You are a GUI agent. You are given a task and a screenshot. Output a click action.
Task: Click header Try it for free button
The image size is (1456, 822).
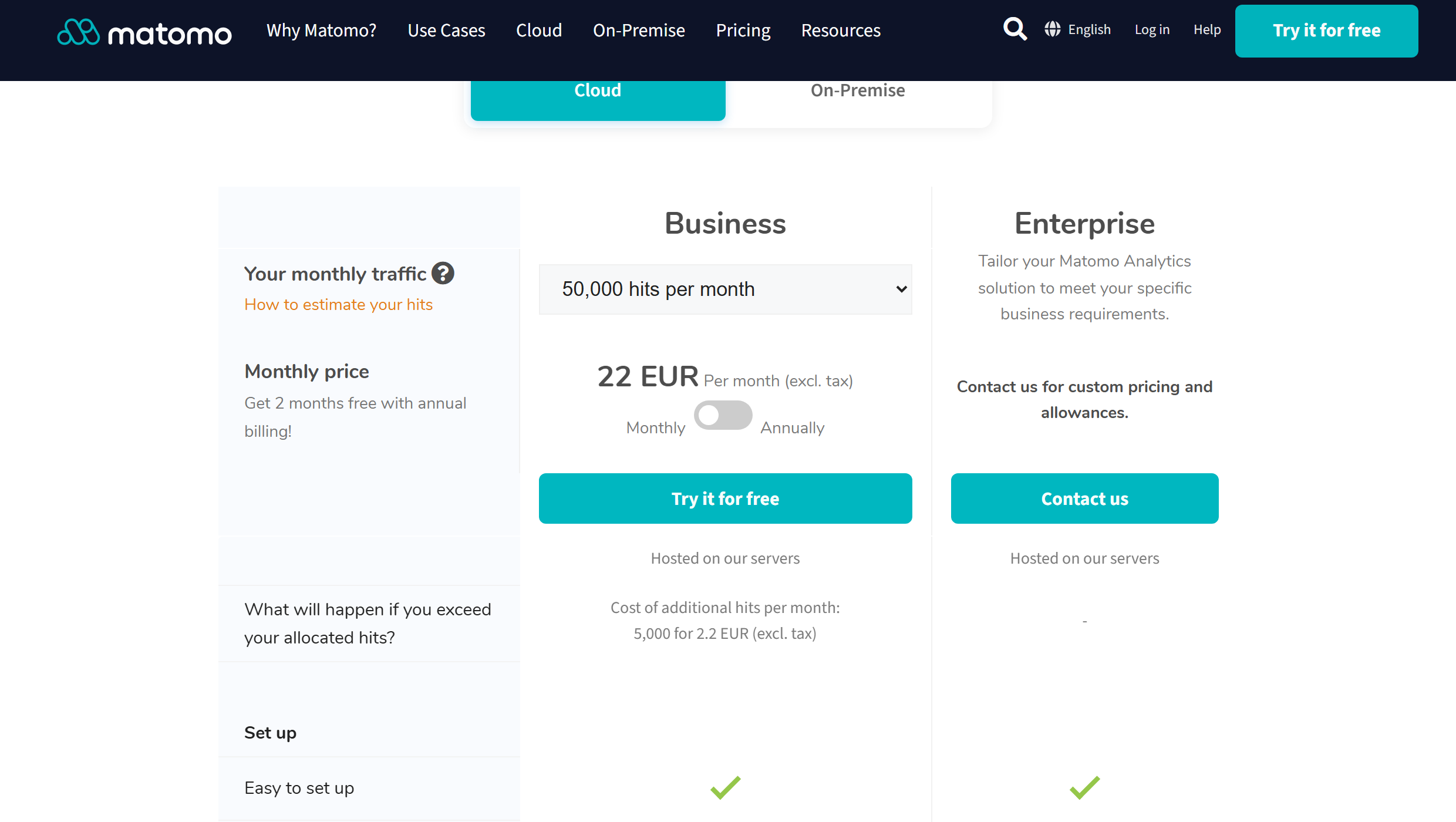click(1326, 31)
